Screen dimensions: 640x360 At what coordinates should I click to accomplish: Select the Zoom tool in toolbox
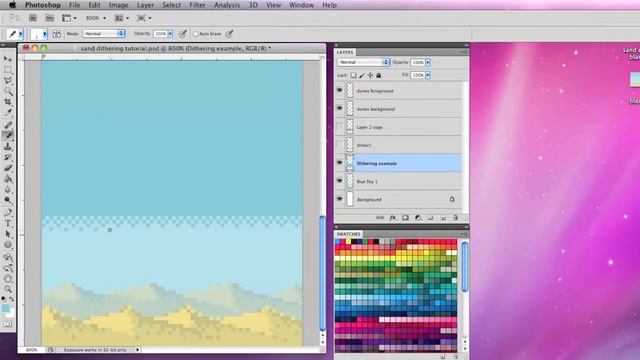(8, 289)
